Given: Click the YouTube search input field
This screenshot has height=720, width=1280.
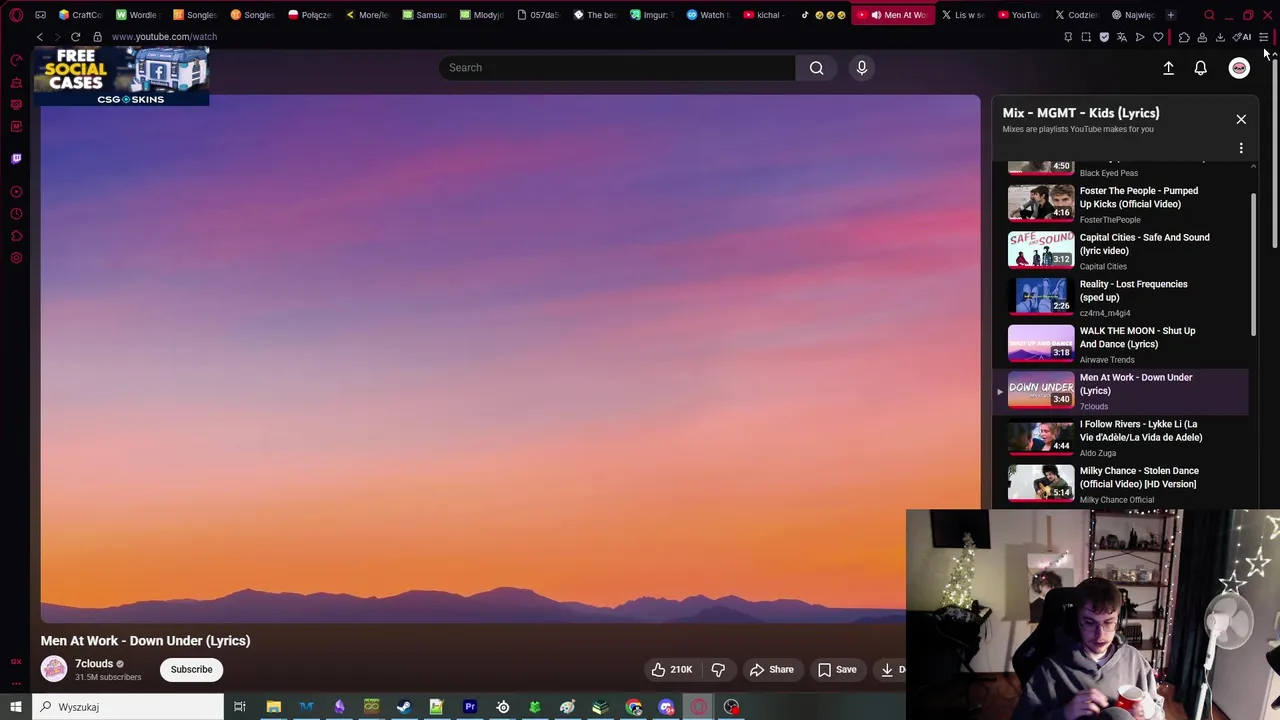Looking at the screenshot, I should click(x=617, y=67).
